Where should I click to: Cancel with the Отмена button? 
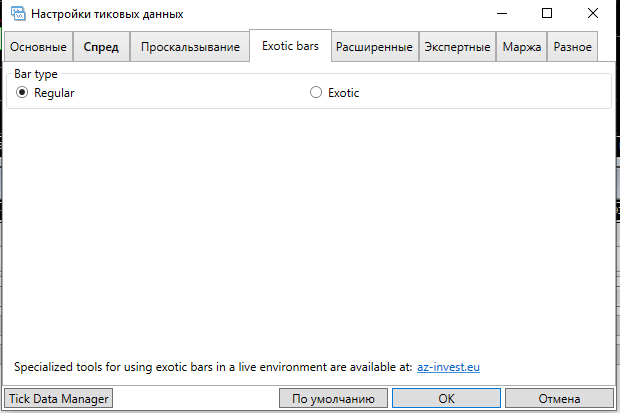(x=559, y=398)
